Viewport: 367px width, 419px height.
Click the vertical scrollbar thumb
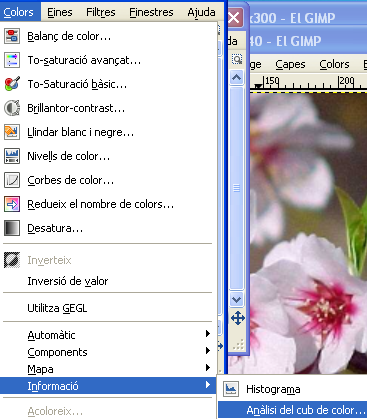tap(237, 188)
